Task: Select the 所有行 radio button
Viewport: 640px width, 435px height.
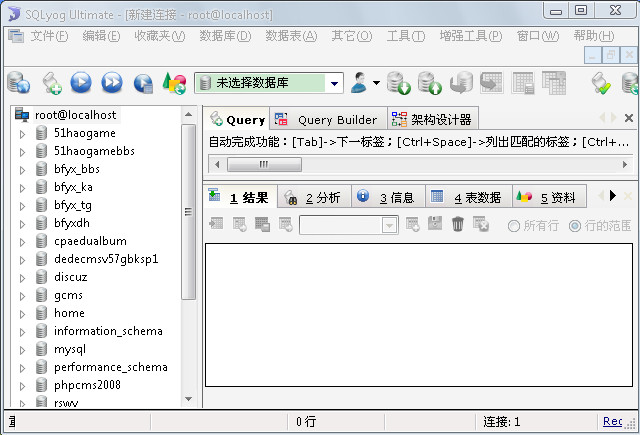Action: (x=514, y=226)
